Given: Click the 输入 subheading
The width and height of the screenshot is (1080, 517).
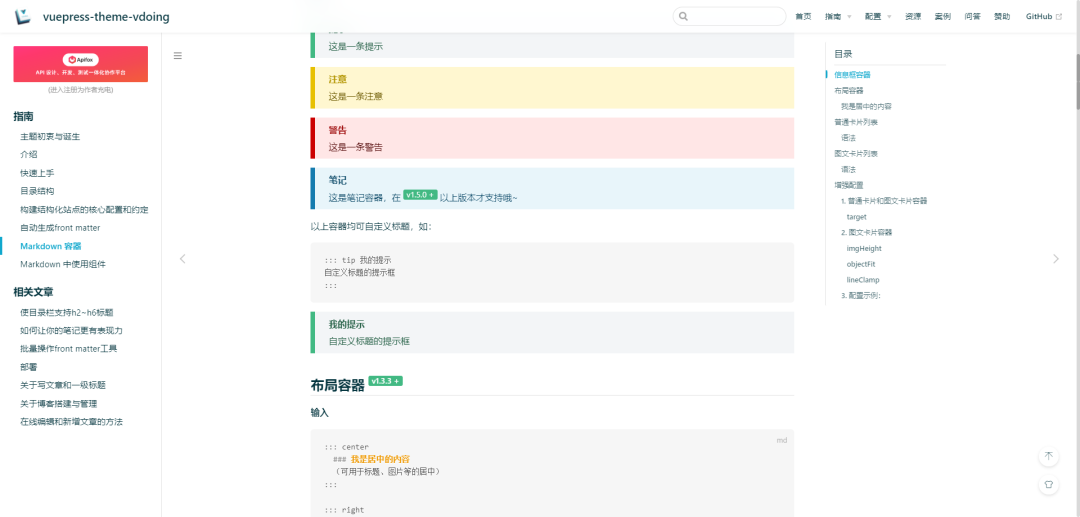Looking at the screenshot, I should (x=320, y=413).
